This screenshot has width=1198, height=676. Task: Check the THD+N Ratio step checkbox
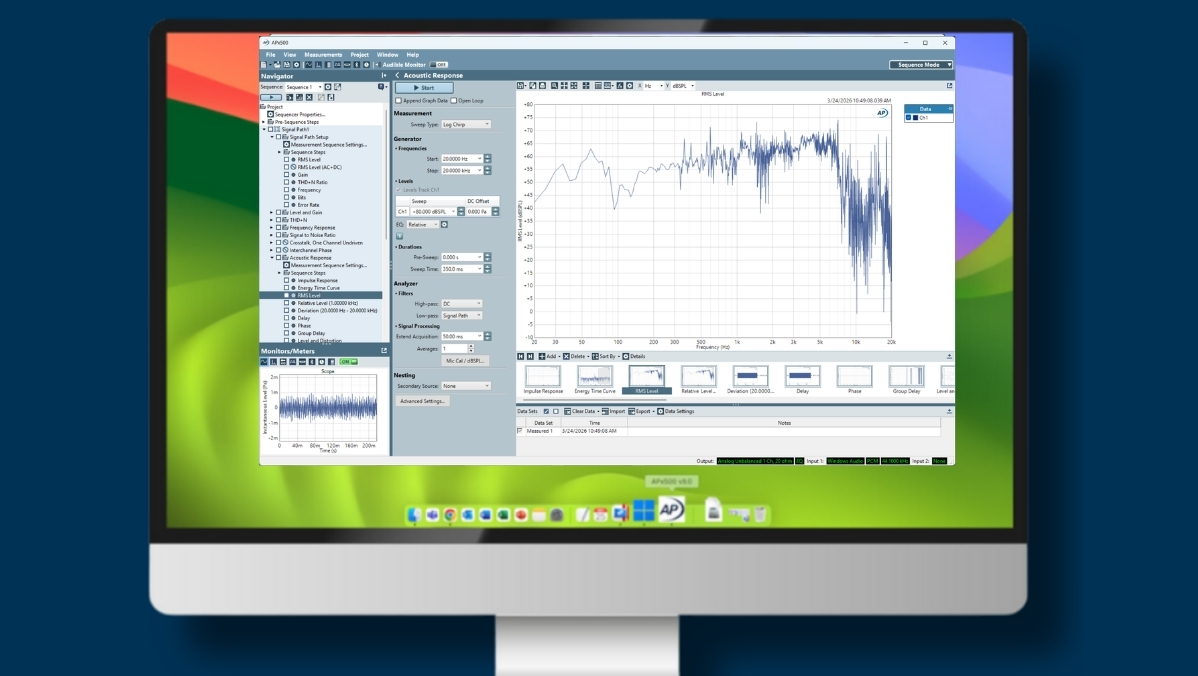(x=287, y=182)
